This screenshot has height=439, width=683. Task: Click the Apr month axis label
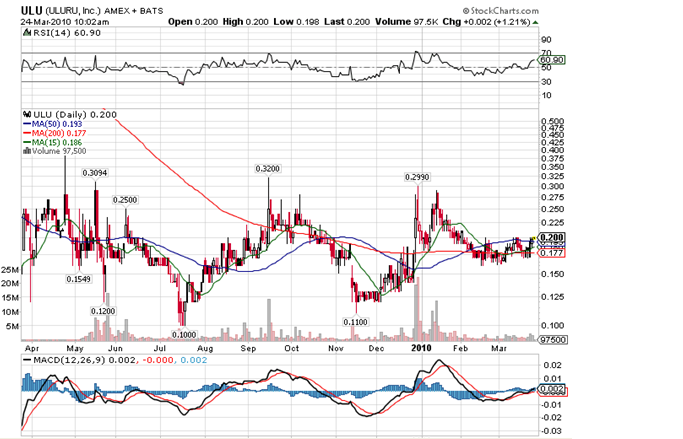pyautogui.click(x=32, y=348)
